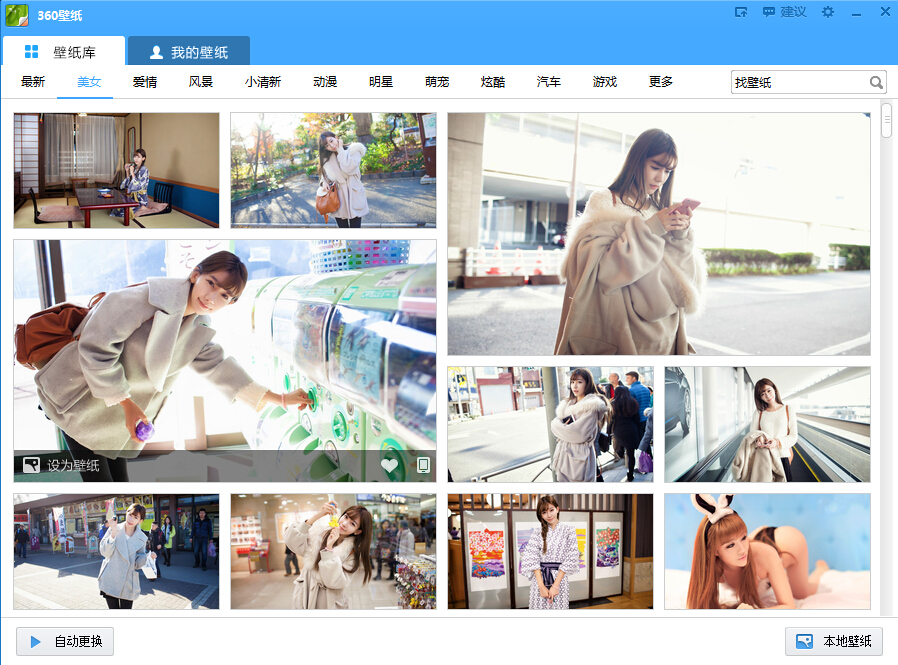Click the mini-window icon in title bar

pos(741,12)
